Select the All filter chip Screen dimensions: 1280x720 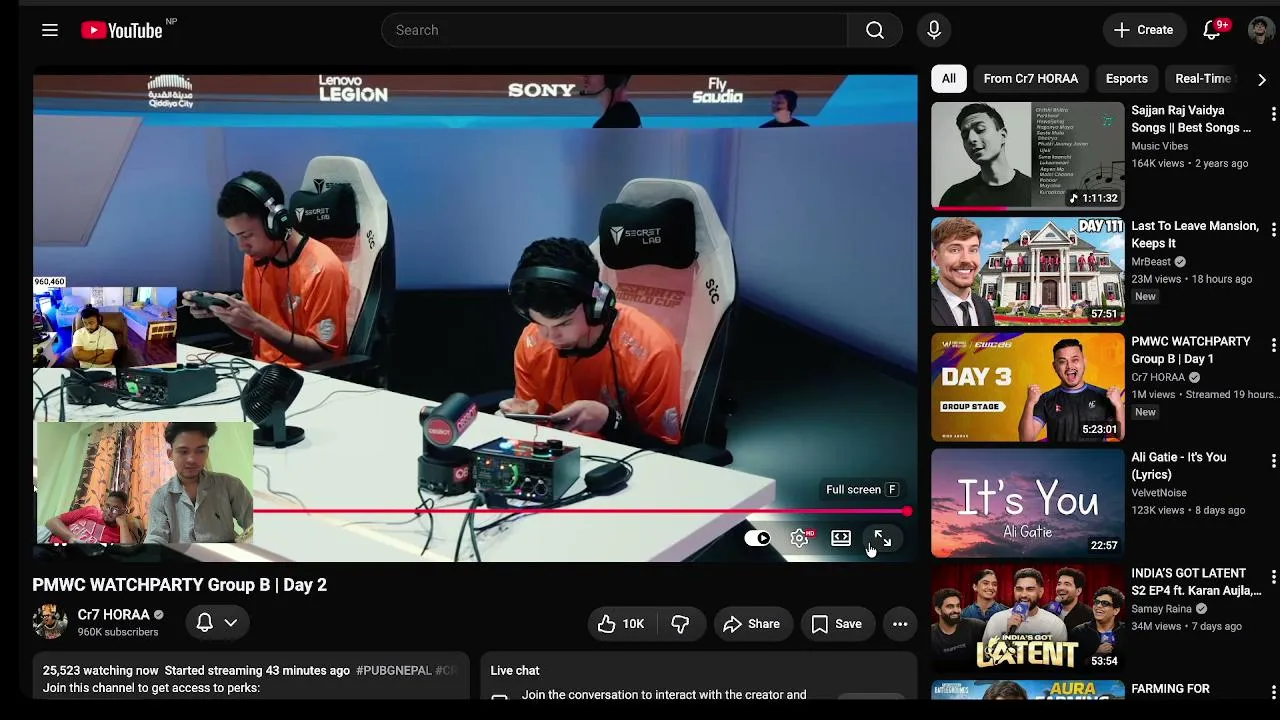click(949, 79)
